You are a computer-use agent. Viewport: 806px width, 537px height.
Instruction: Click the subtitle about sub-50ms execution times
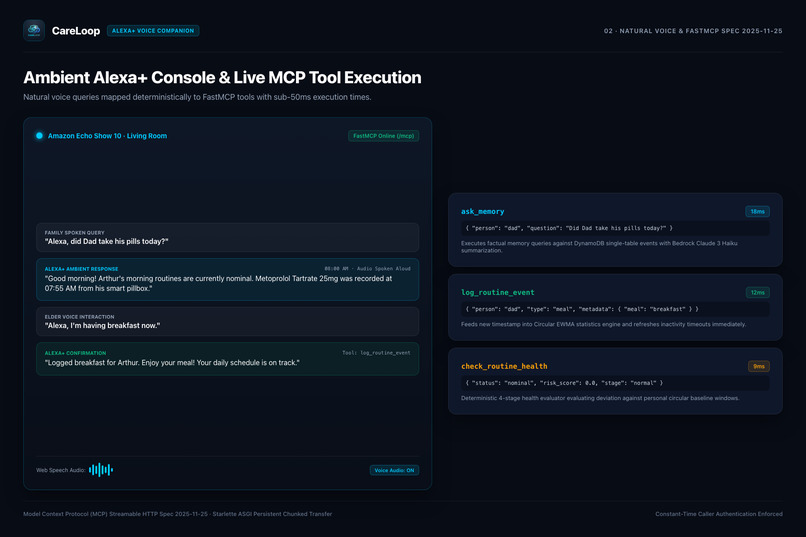(x=197, y=97)
